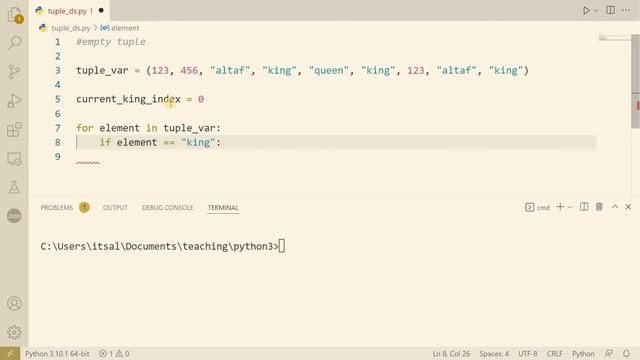
Task: Click the unsaved dot on tuple_ds.py tab
Action: [101, 11]
